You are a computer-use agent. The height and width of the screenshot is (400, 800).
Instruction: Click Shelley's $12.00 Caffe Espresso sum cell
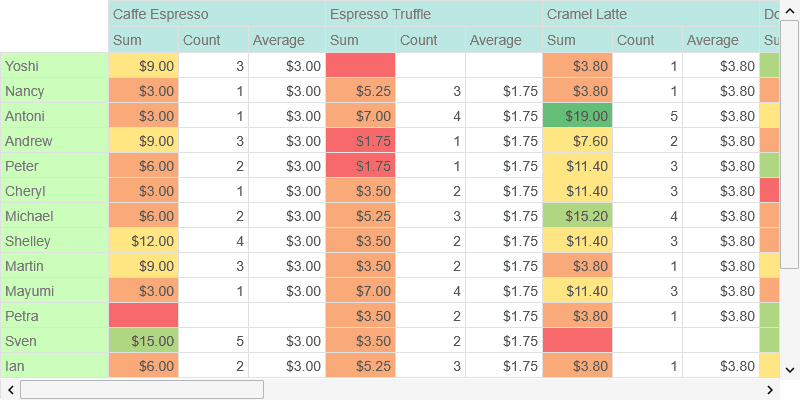143,241
